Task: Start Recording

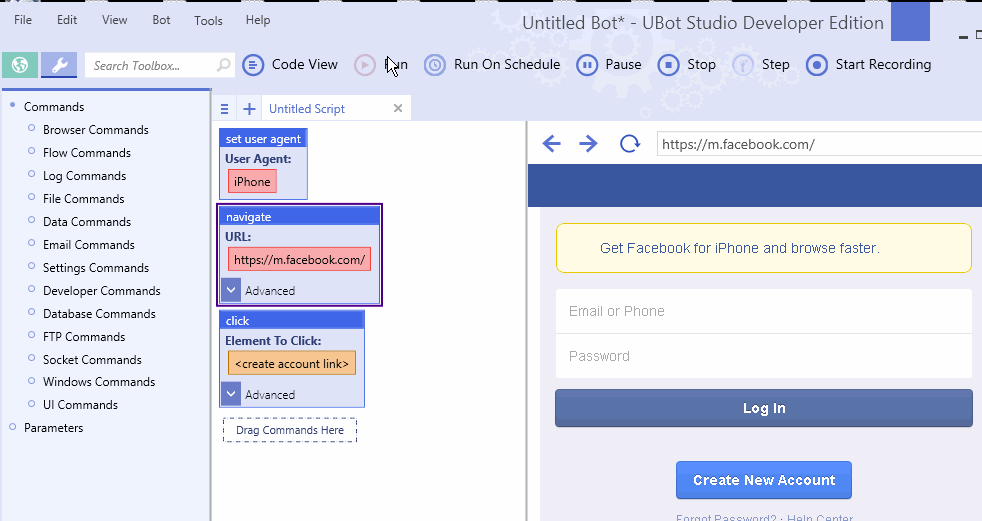Action: pos(869,64)
